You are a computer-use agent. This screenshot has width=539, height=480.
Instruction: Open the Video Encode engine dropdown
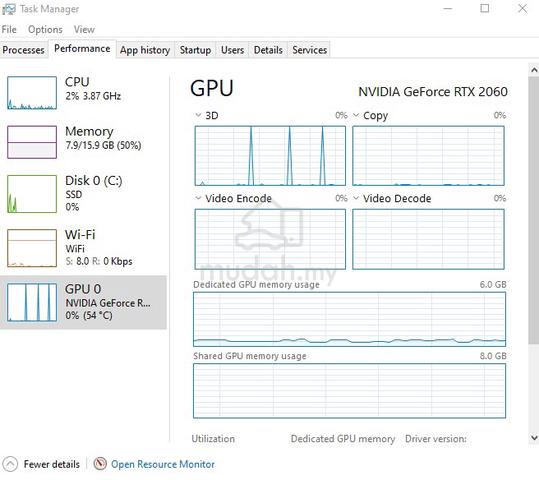pyautogui.click(x=198, y=198)
